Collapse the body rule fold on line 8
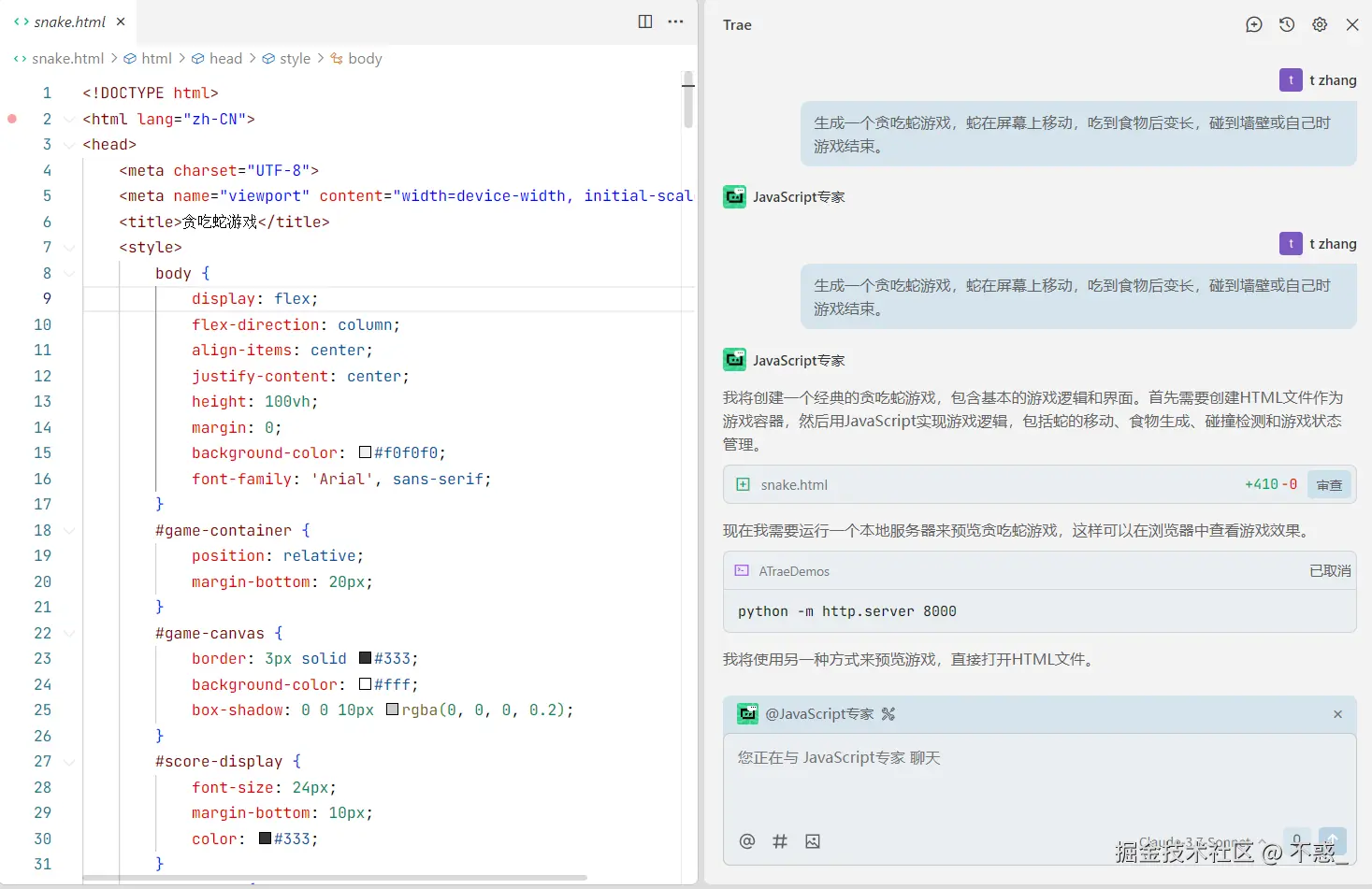The height and width of the screenshot is (889, 1372). click(69, 274)
